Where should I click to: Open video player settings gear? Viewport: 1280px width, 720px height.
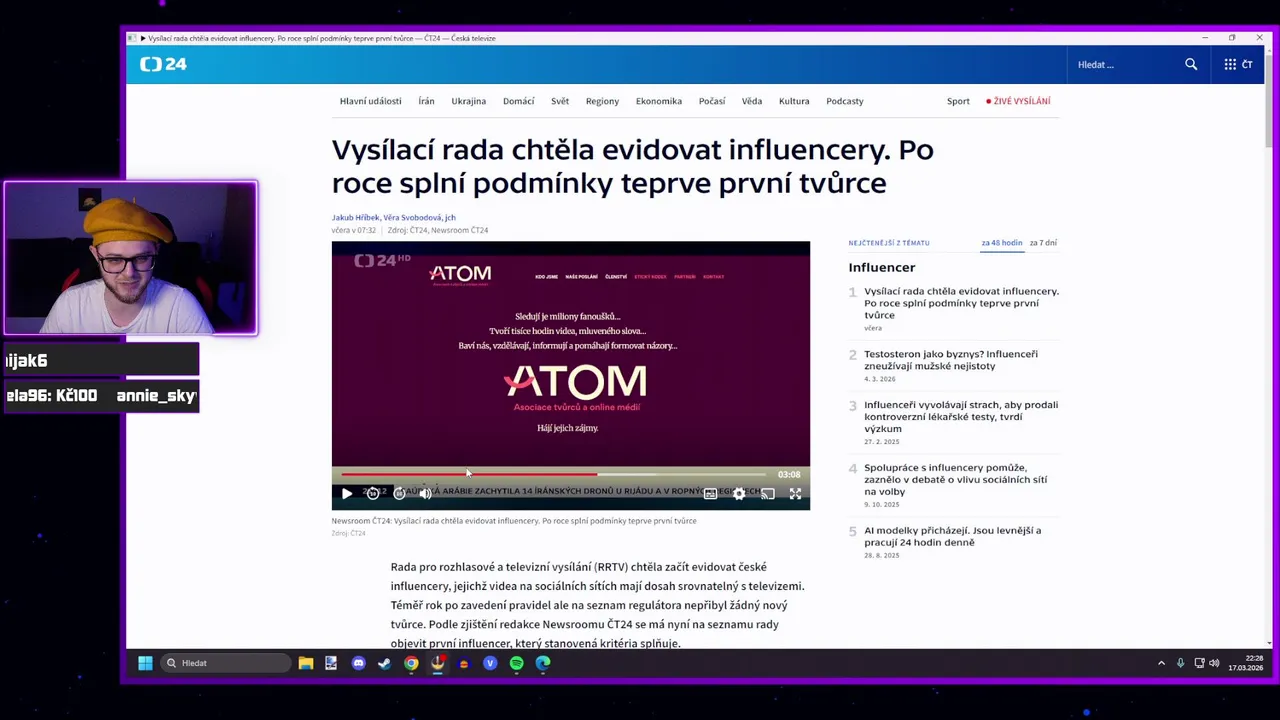(x=739, y=493)
